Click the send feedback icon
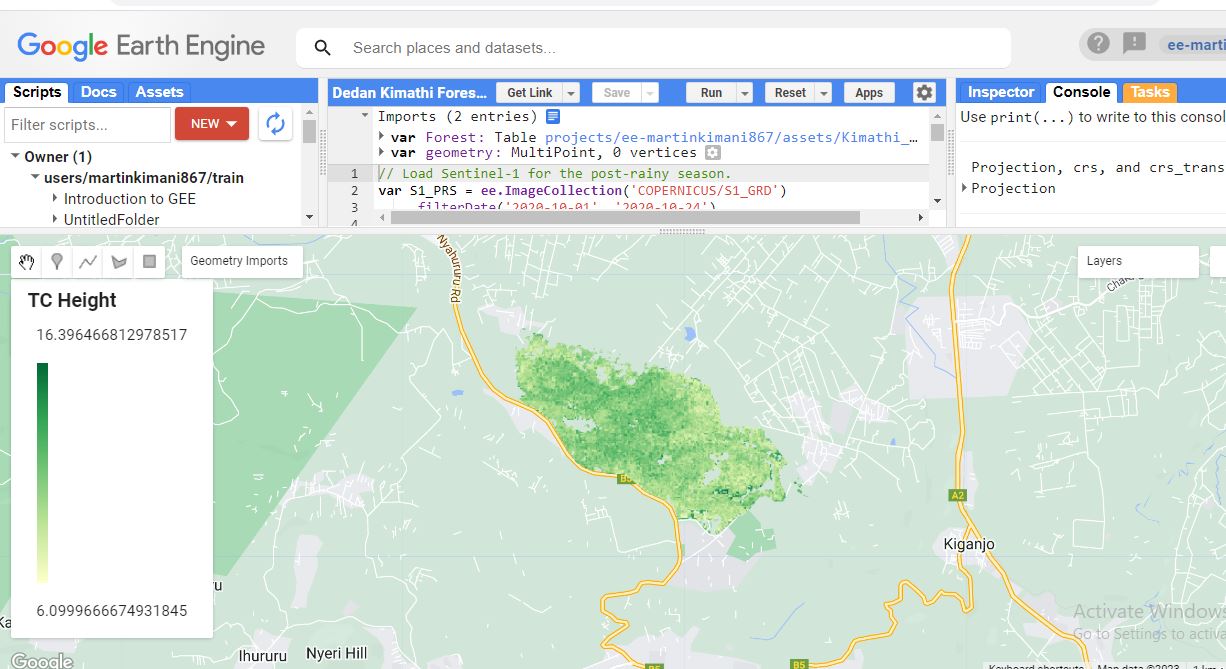The width and height of the screenshot is (1226, 669). [1134, 44]
